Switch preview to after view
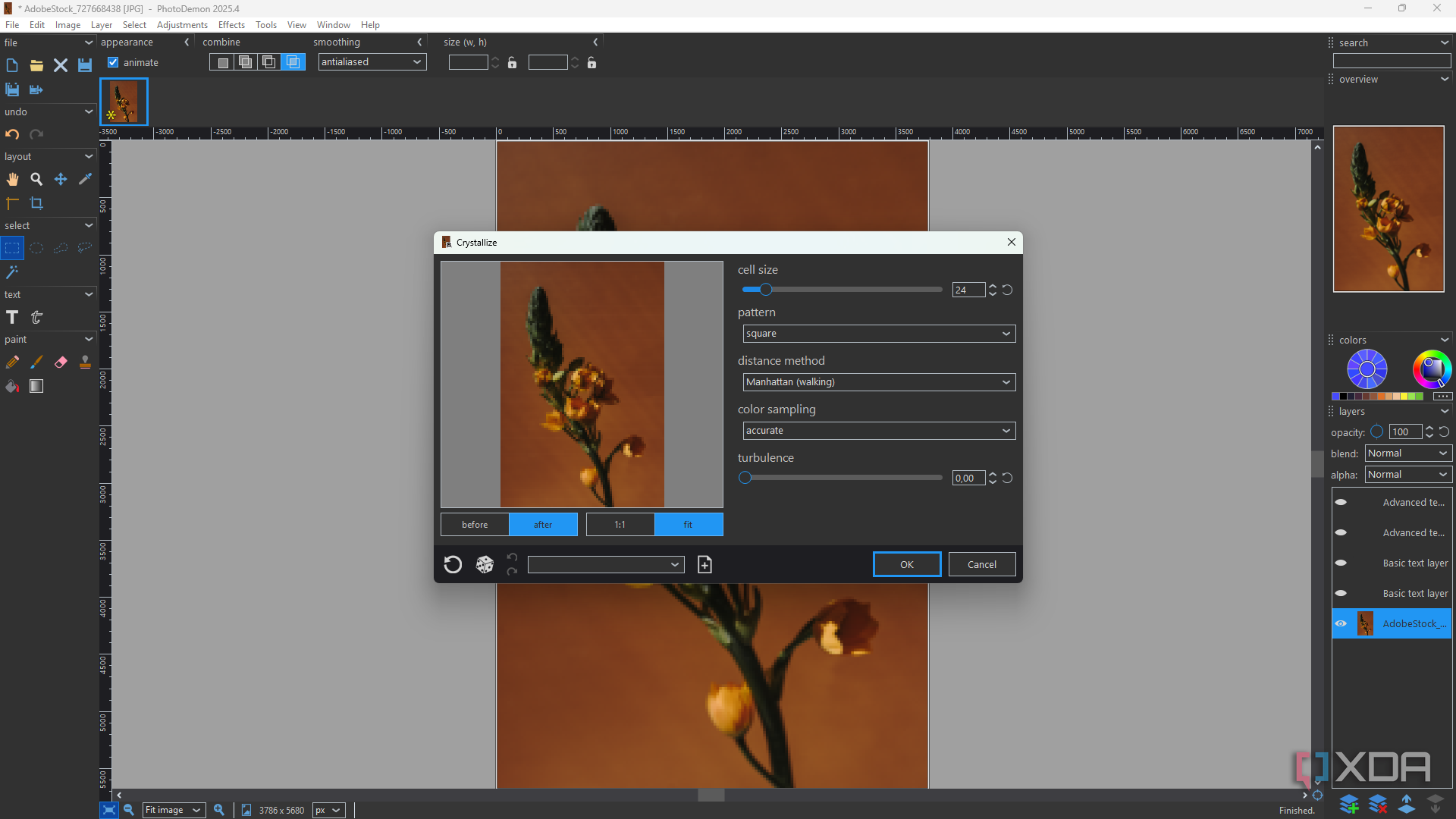Viewport: 1456px width, 819px height. tap(543, 525)
